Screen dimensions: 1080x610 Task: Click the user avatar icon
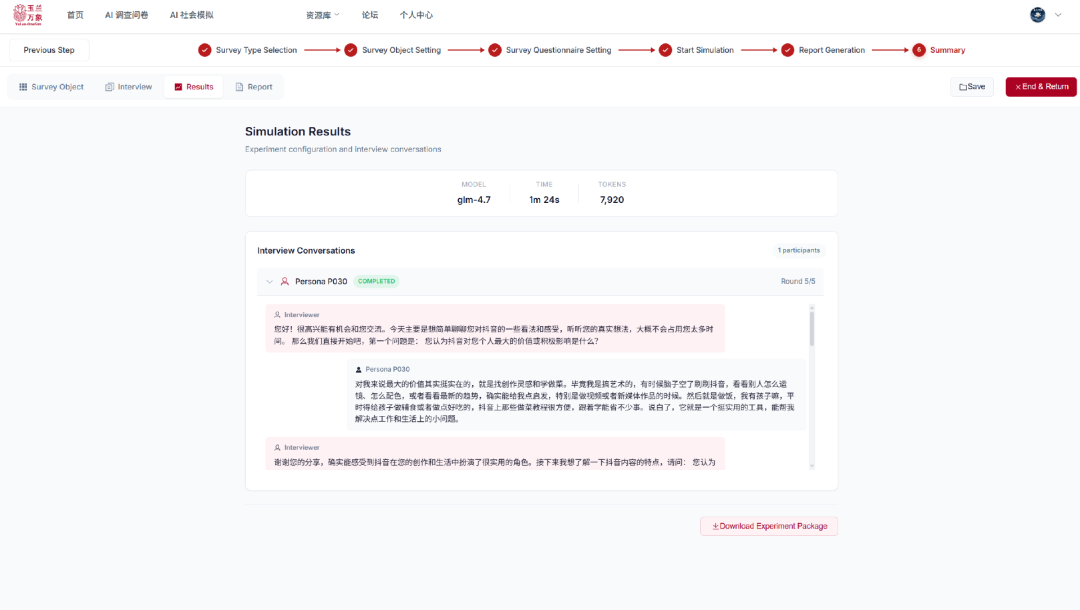click(x=1037, y=15)
